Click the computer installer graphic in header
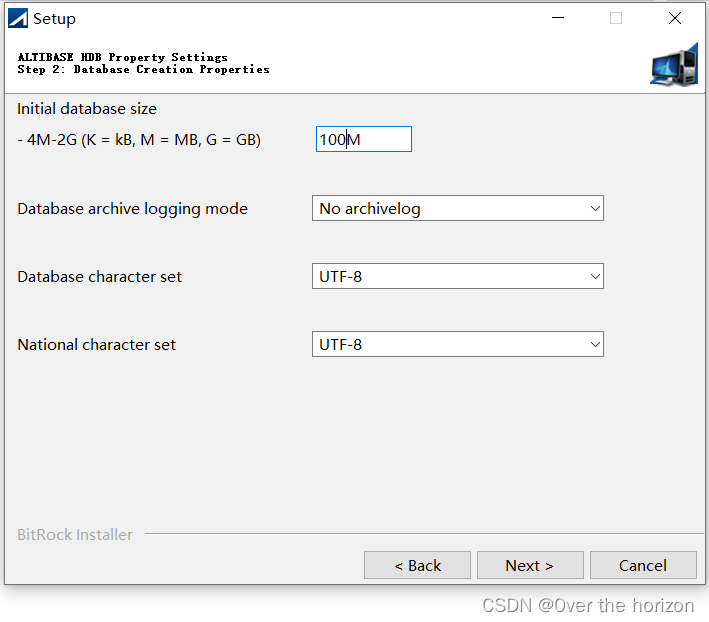This screenshot has height=622, width=709. click(674, 65)
